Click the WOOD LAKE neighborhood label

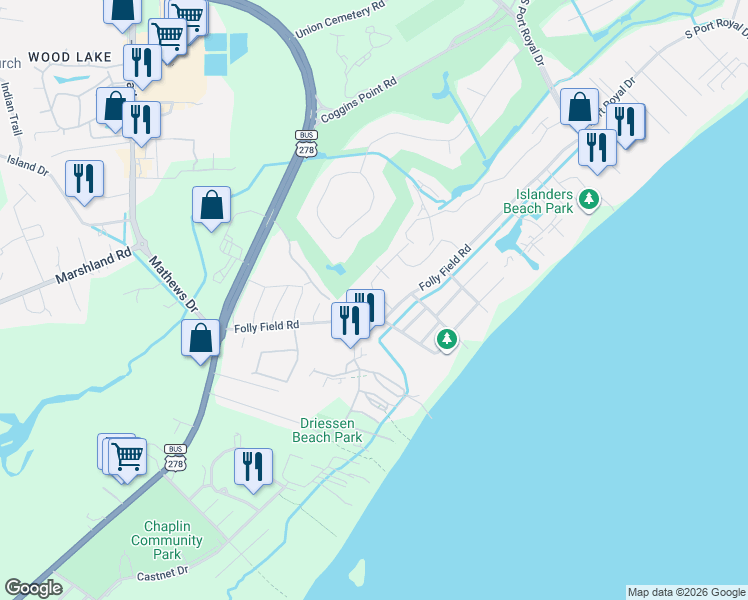[x=70, y=57]
